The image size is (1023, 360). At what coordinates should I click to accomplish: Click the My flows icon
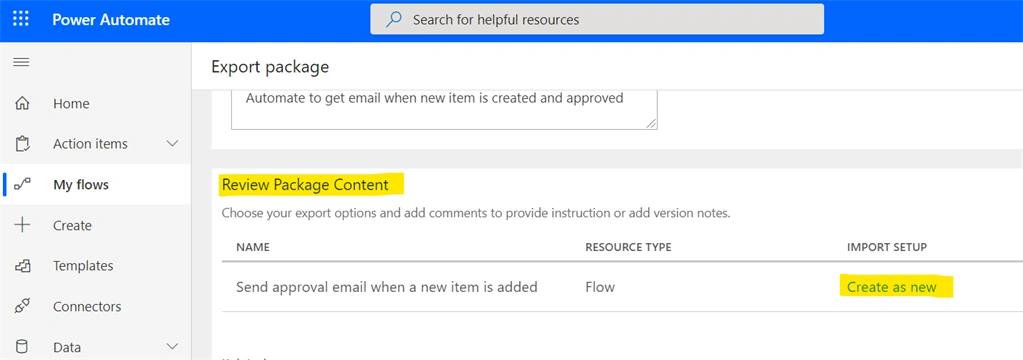point(22,185)
